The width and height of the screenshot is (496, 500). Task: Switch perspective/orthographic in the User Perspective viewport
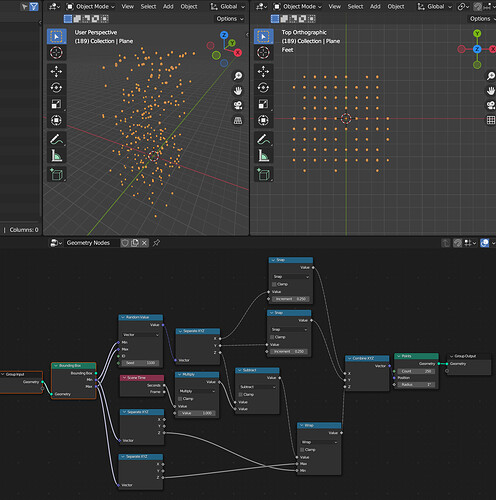238,120
